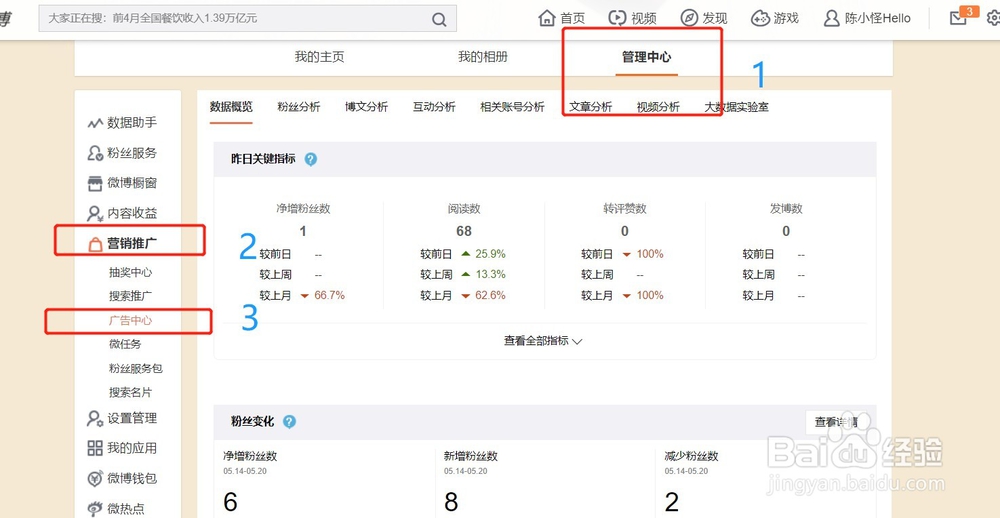Select the 文章分析 tab
This screenshot has height=518, width=1000.
click(591, 107)
